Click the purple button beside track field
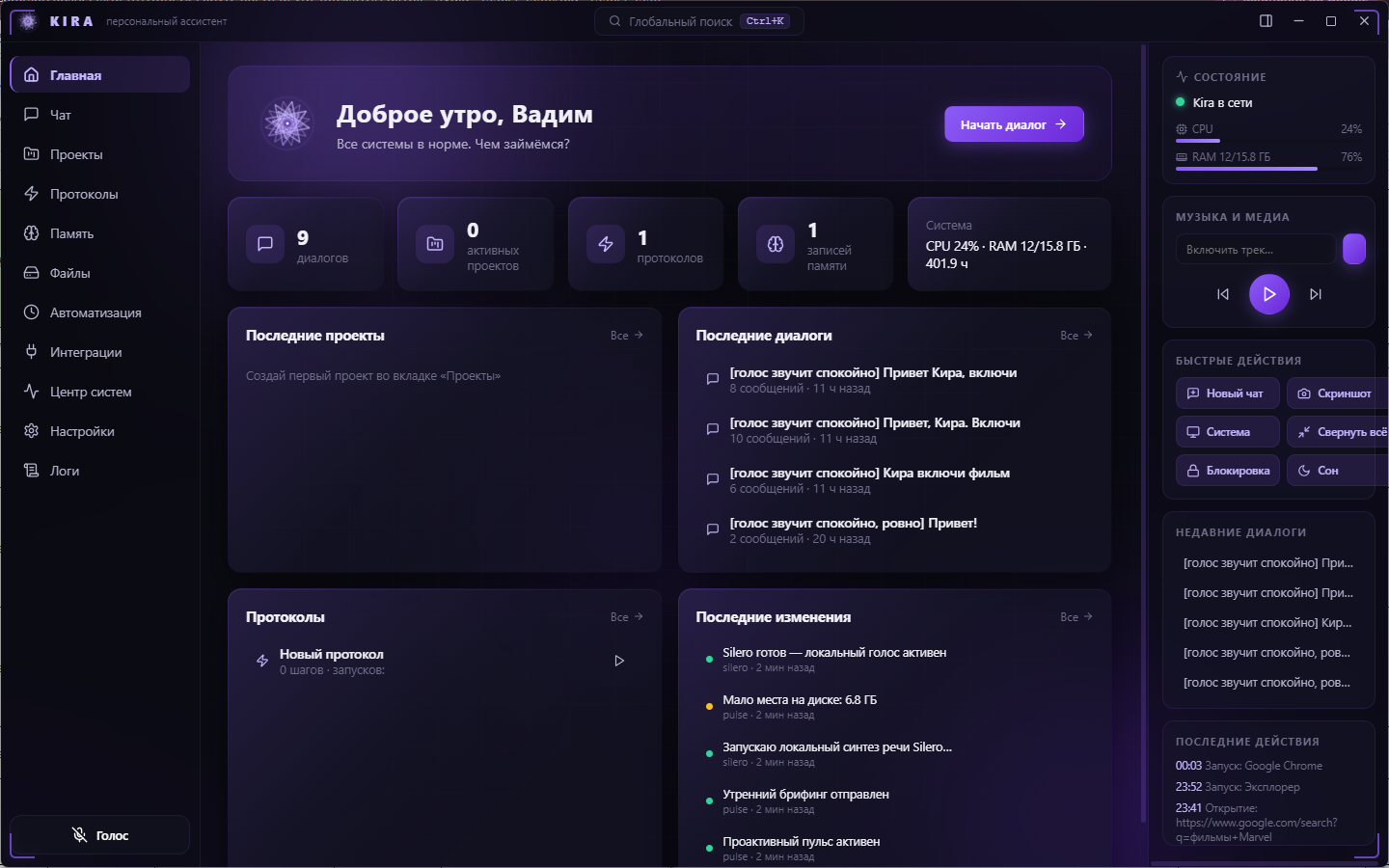This screenshot has height=868, width=1389. [x=1354, y=249]
